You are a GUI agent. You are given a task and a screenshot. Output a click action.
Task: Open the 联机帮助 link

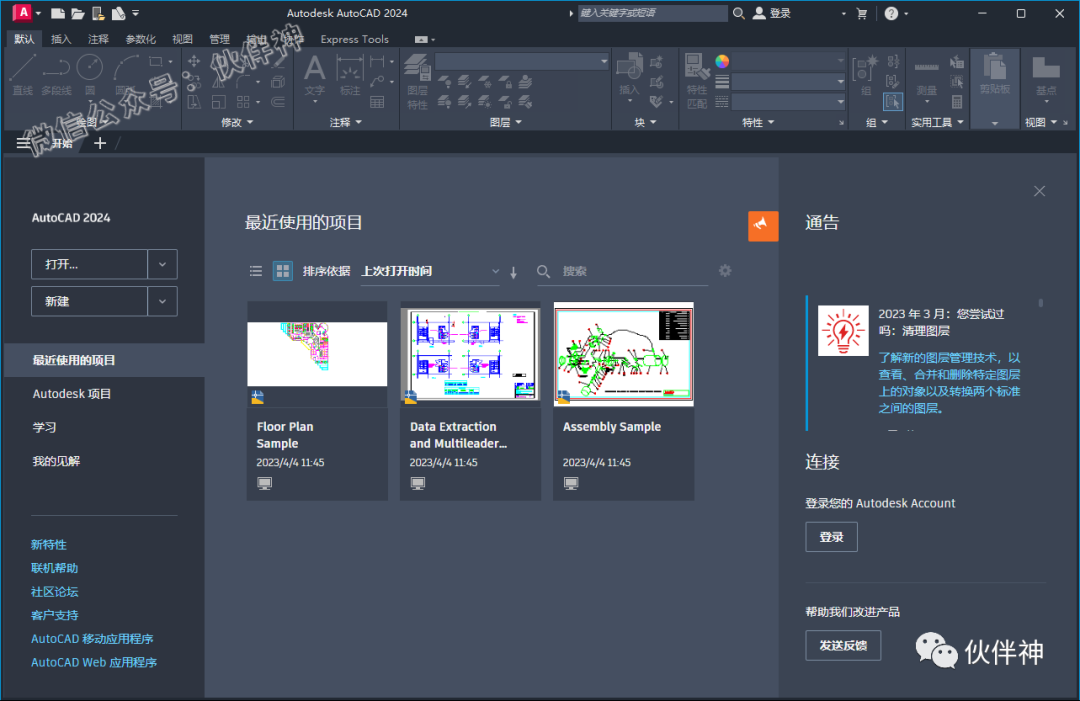54,568
